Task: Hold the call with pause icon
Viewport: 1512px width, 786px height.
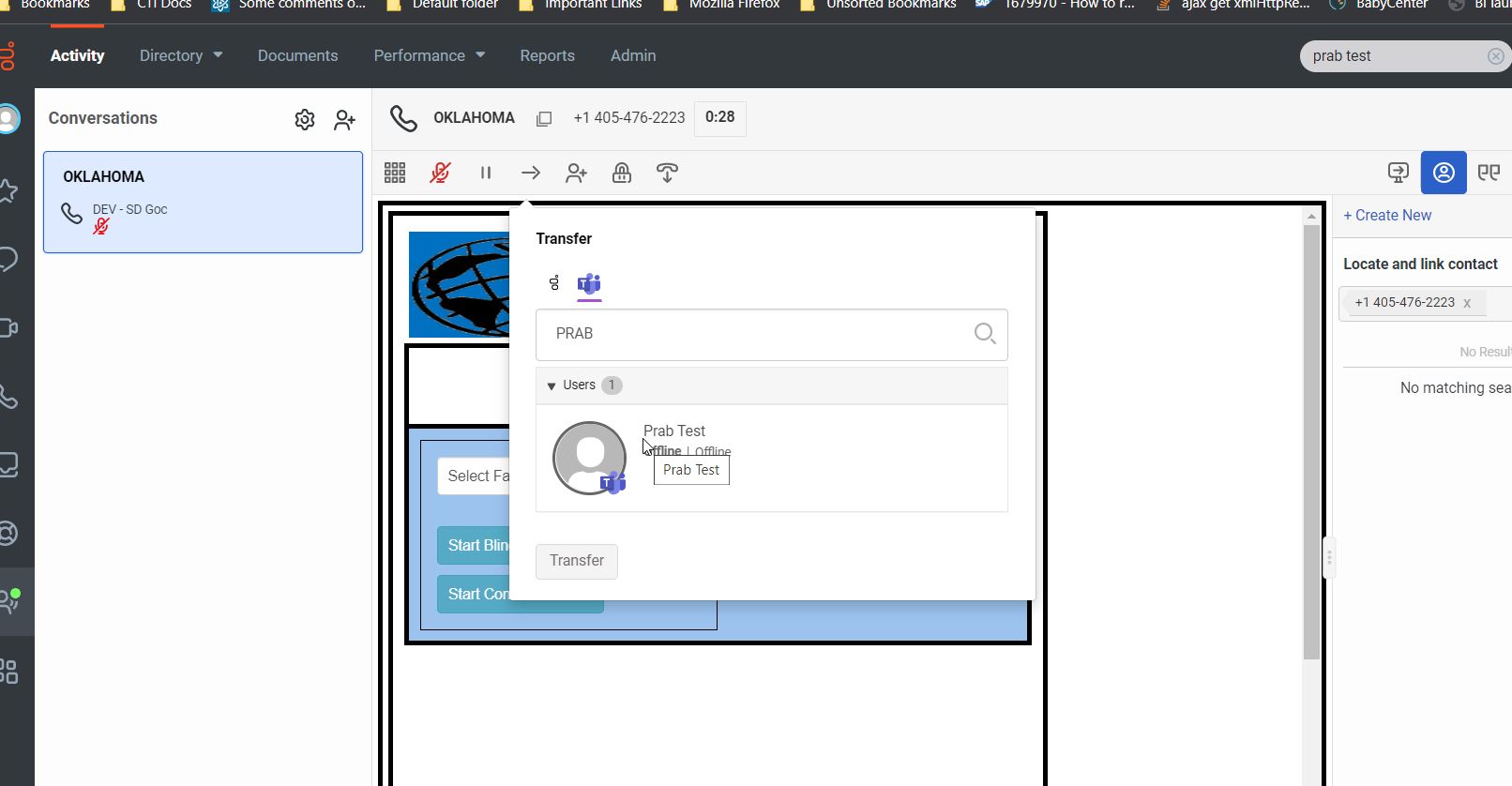Action: (x=486, y=173)
